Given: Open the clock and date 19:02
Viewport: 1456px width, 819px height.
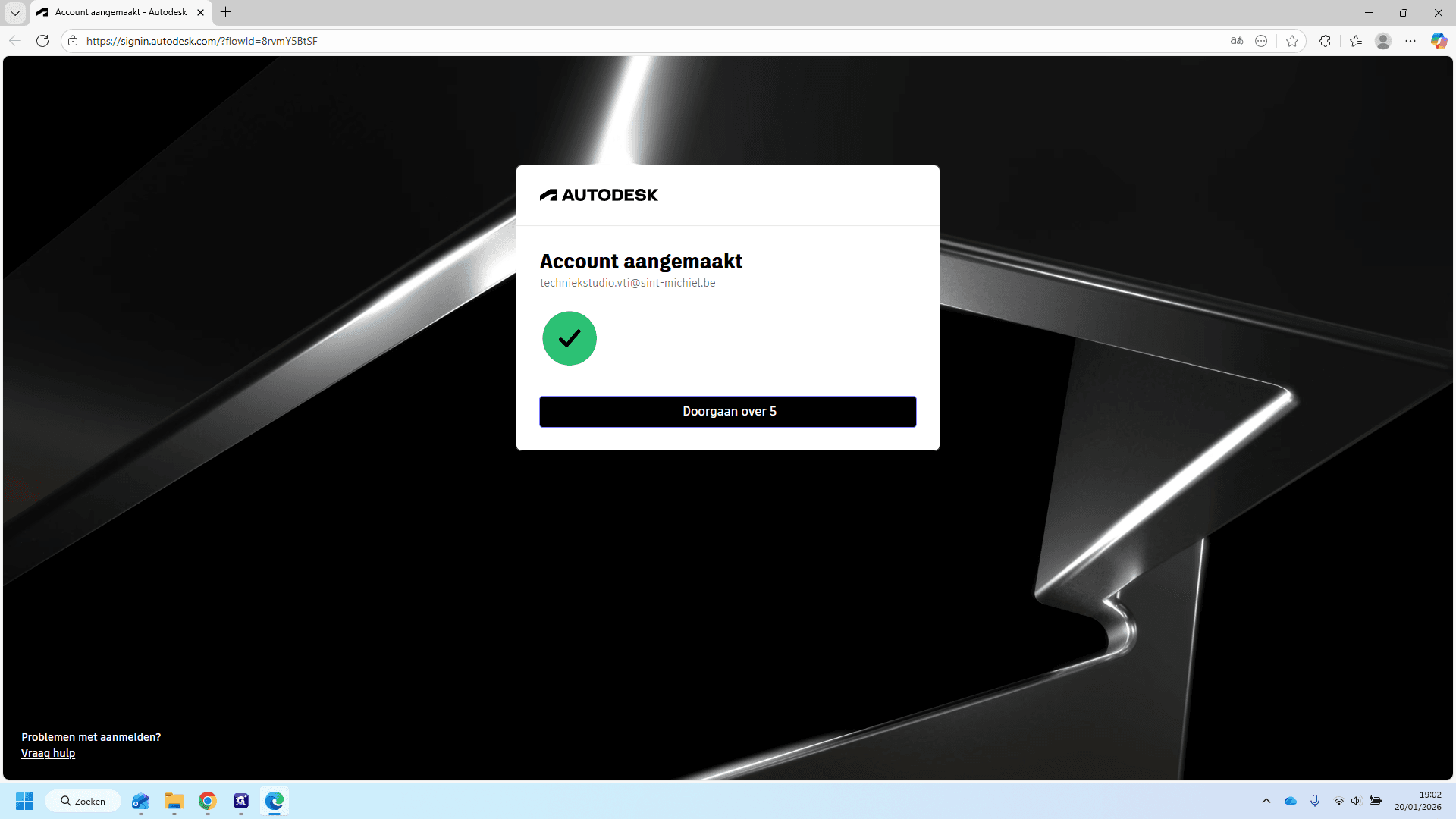Looking at the screenshot, I should point(1418,801).
